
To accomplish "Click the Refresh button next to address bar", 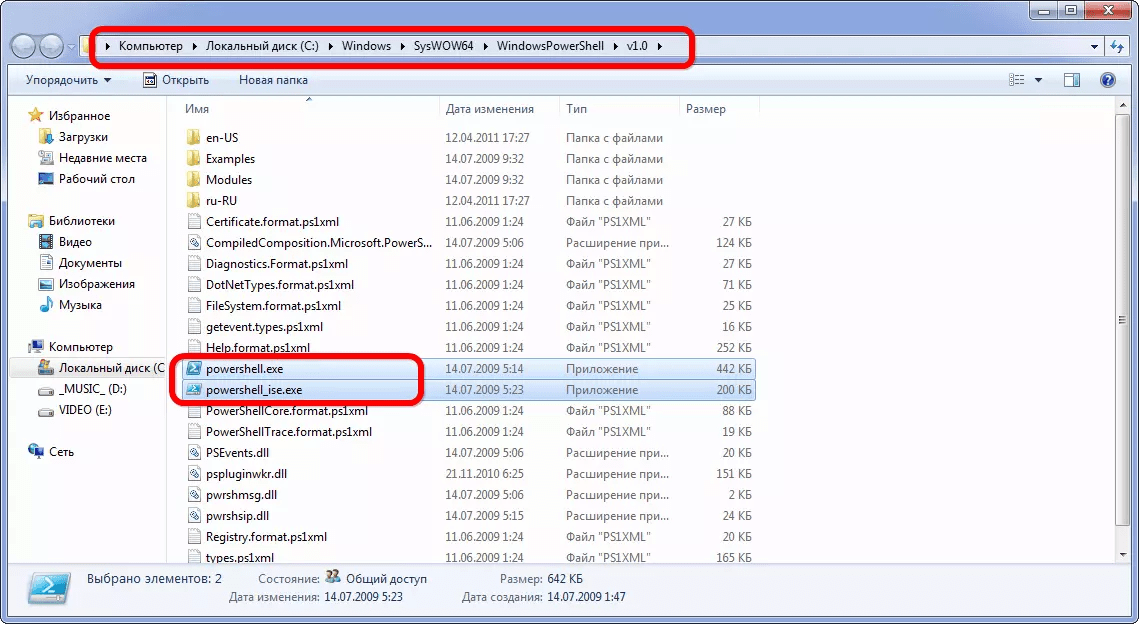I will tap(1117, 46).
